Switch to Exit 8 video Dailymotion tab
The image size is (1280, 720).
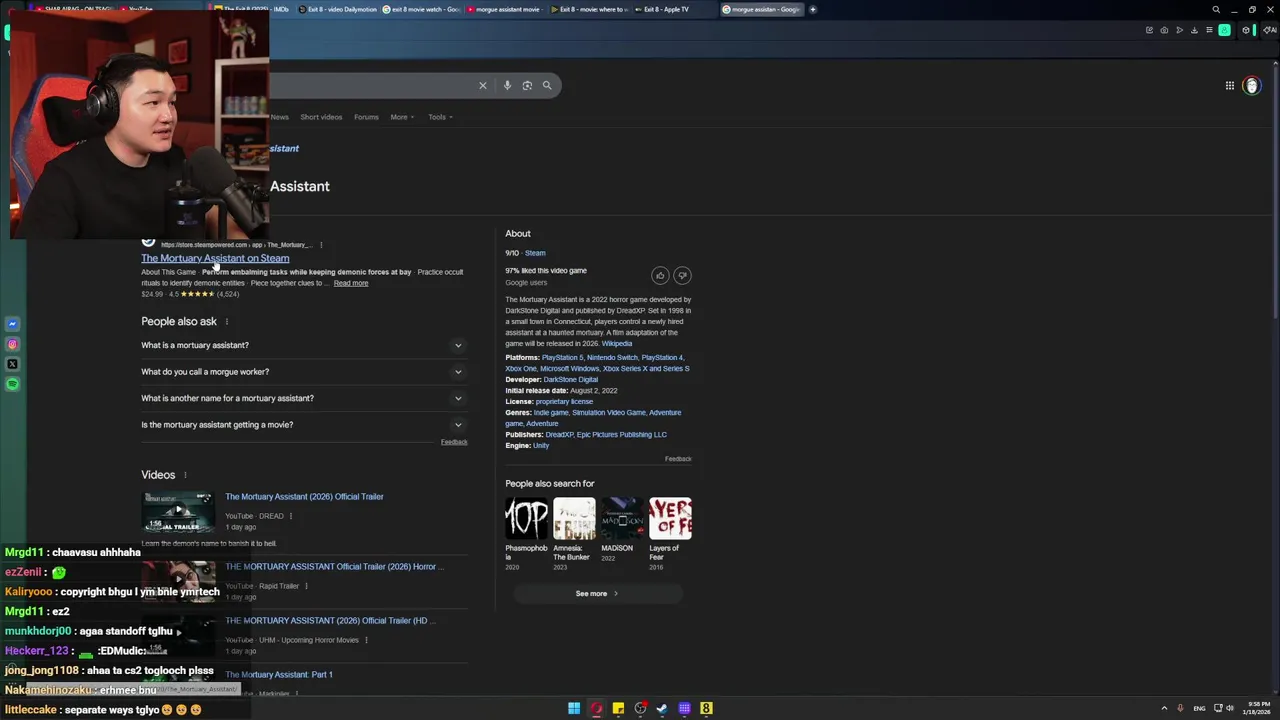(x=336, y=9)
